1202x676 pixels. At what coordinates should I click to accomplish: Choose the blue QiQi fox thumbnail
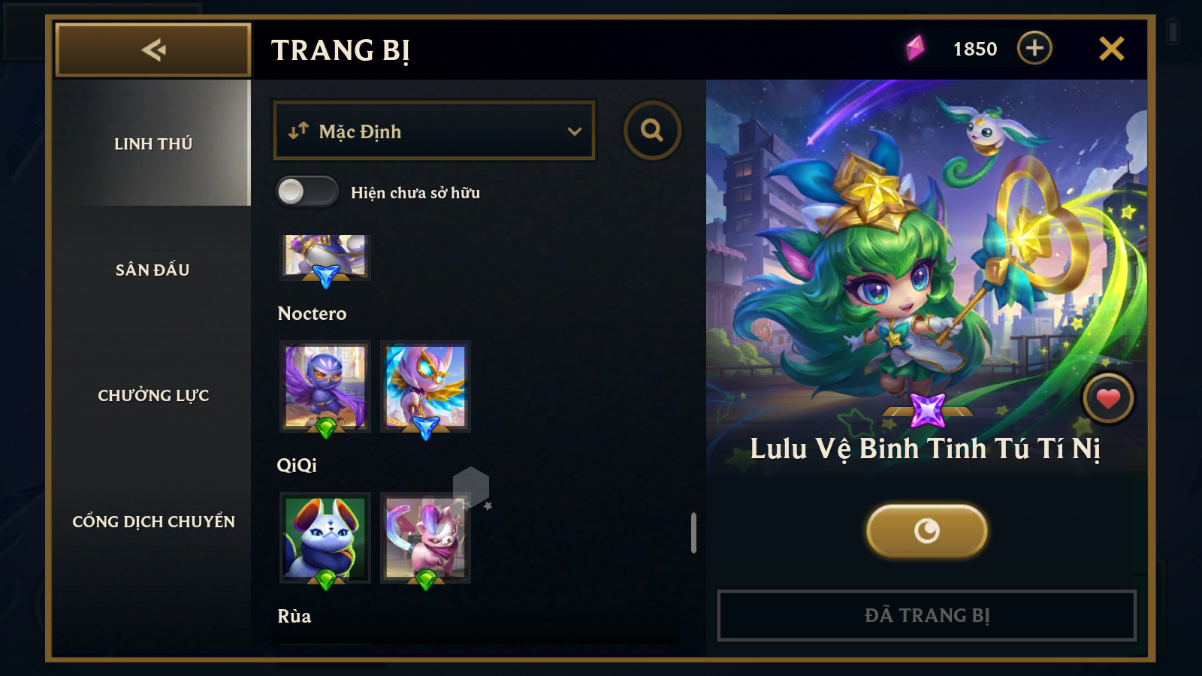pos(325,538)
